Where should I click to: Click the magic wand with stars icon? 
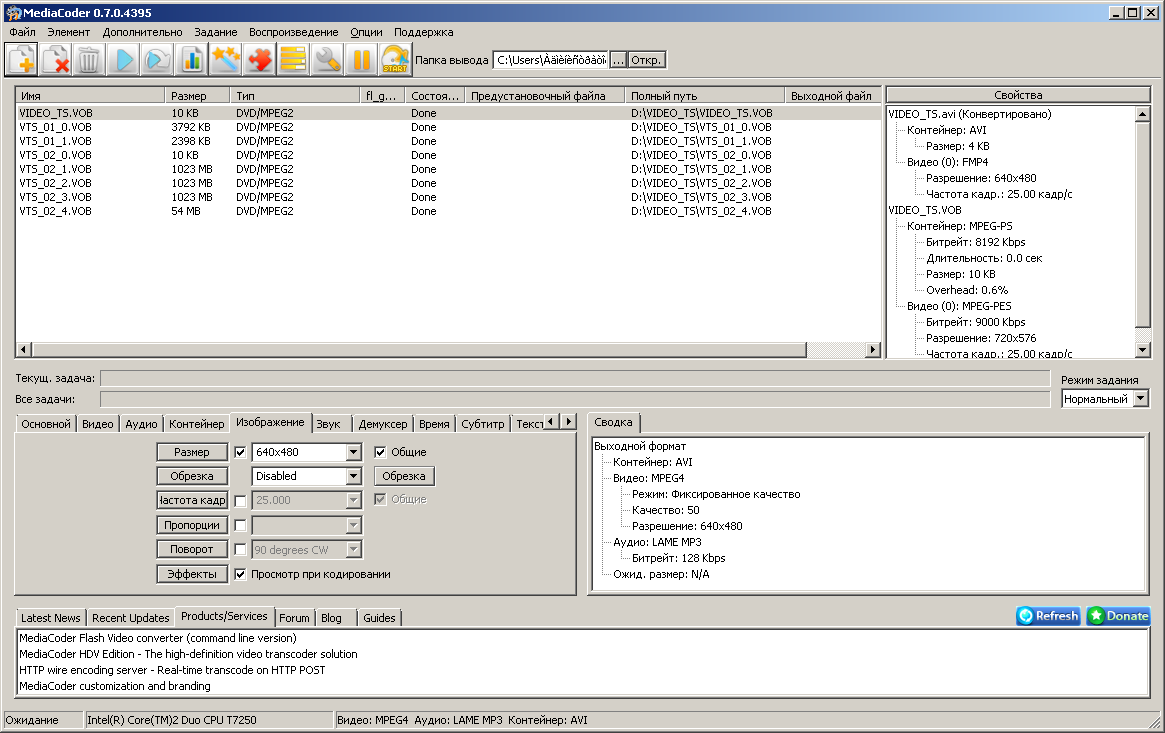click(225, 59)
